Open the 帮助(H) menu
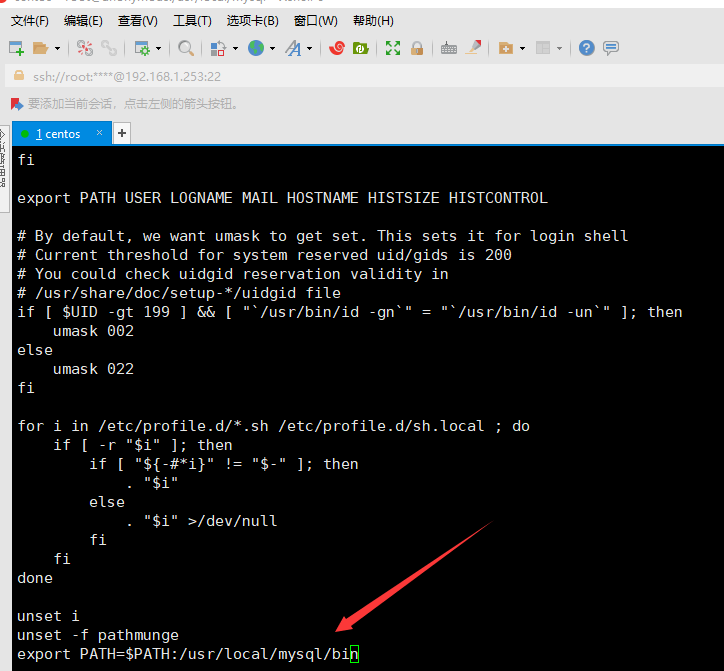This screenshot has height=671, width=724. pyautogui.click(x=373, y=21)
